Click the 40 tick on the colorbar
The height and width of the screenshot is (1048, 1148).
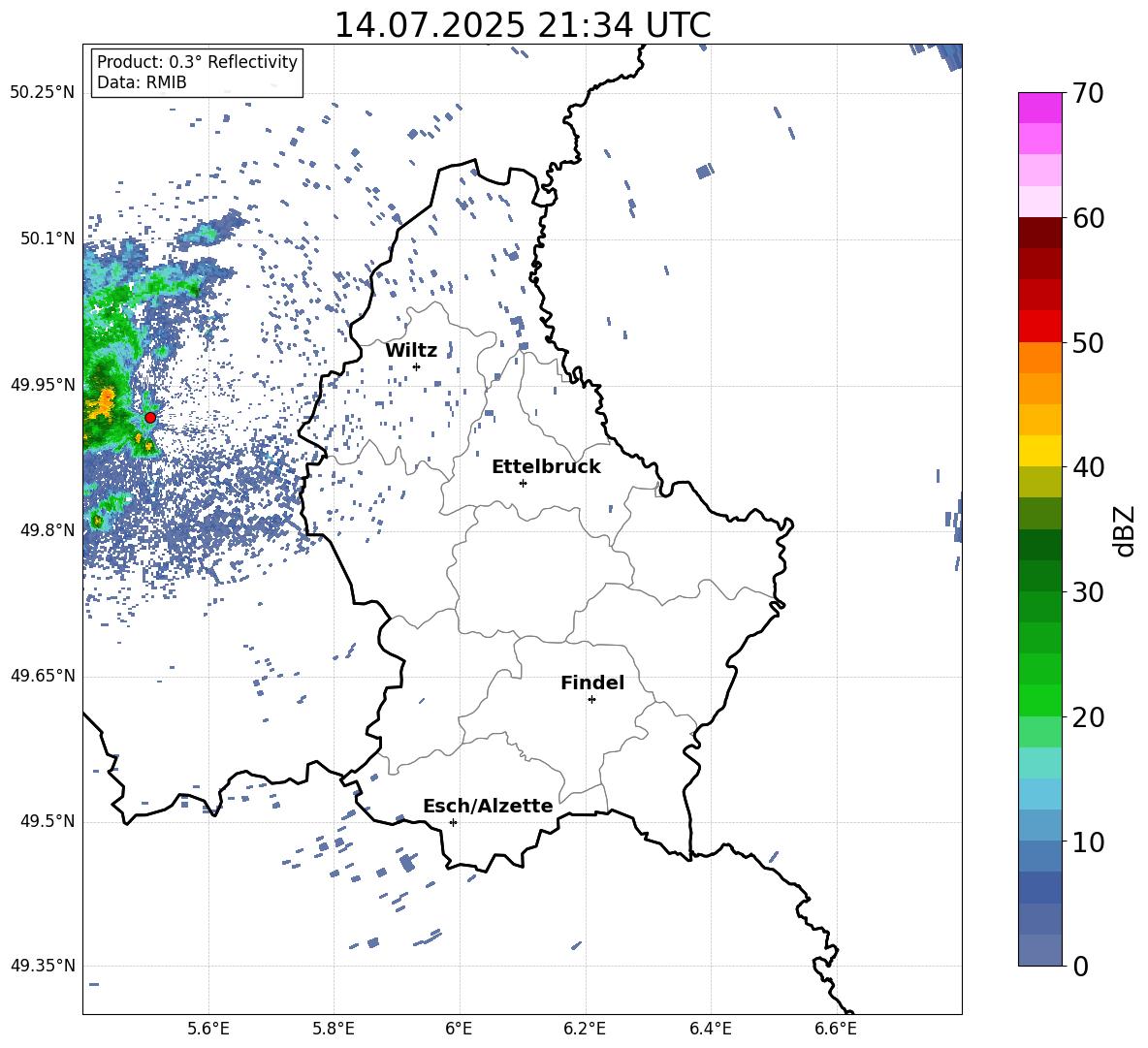pyautogui.click(x=1088, y=467)
